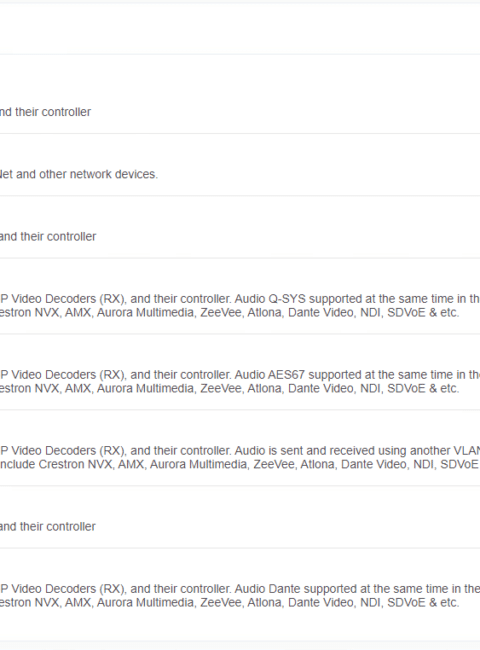
Task: Click the Crestron NVX vendor line under Q-SYS text
Action: [x=229, y=313]
